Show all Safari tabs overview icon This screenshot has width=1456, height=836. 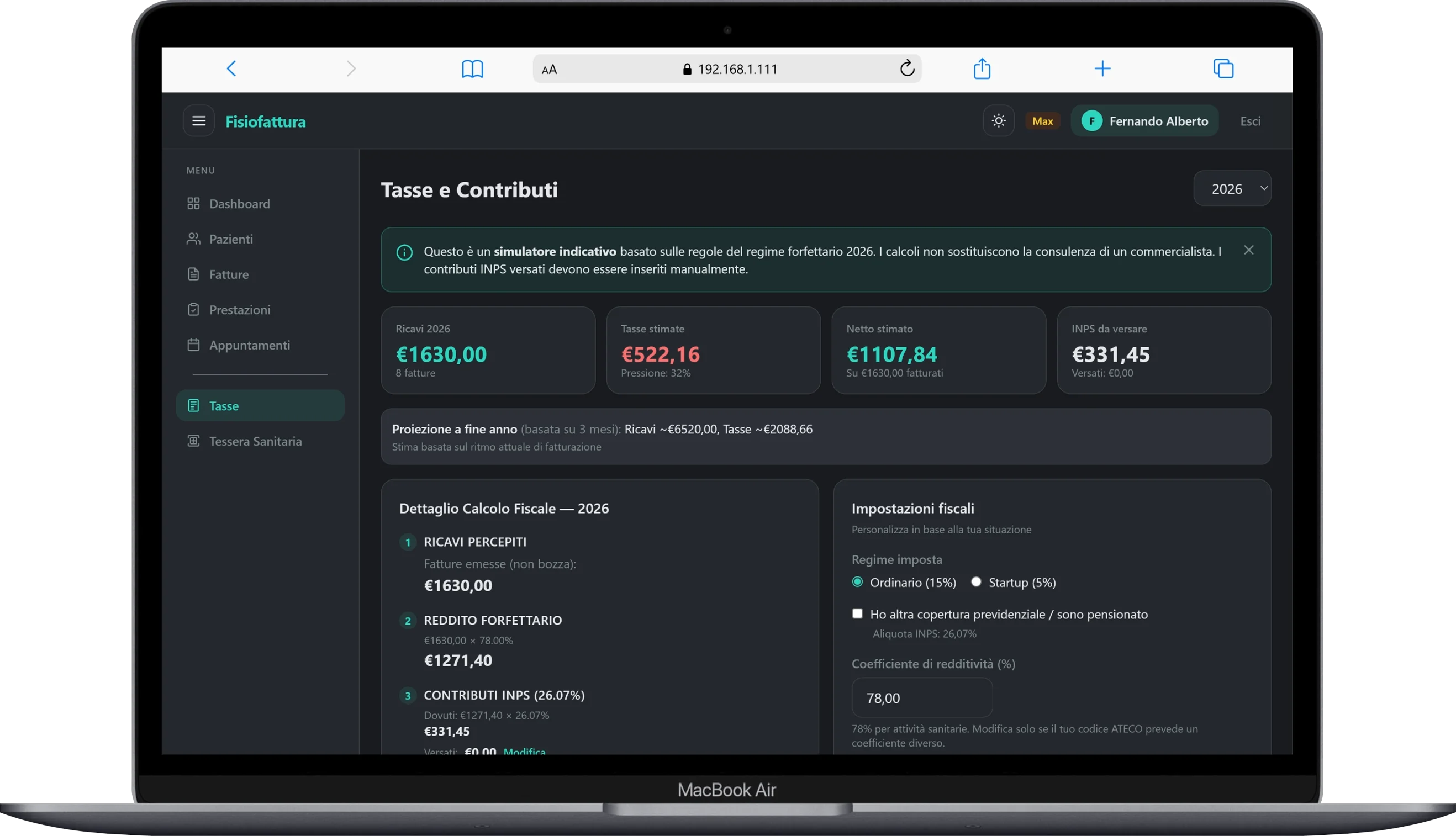click(1223, 69)
